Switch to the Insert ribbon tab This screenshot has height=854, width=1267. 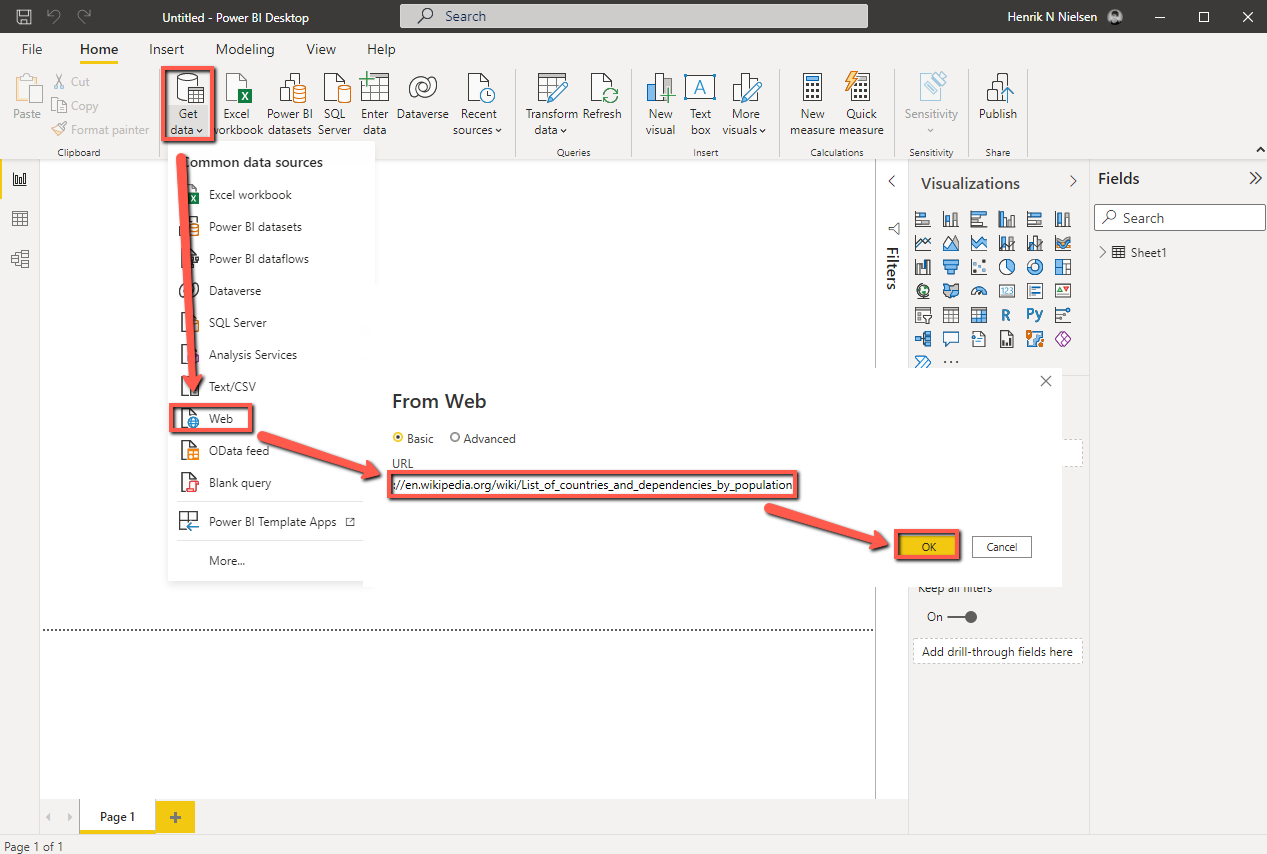(x=167, y=49)
